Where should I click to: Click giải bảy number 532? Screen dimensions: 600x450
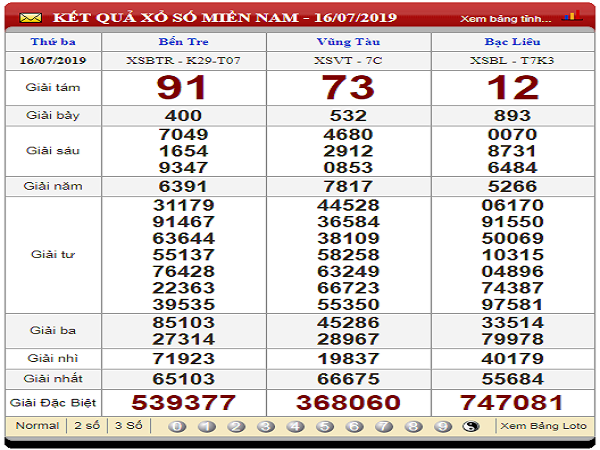[x=348, y=116]
